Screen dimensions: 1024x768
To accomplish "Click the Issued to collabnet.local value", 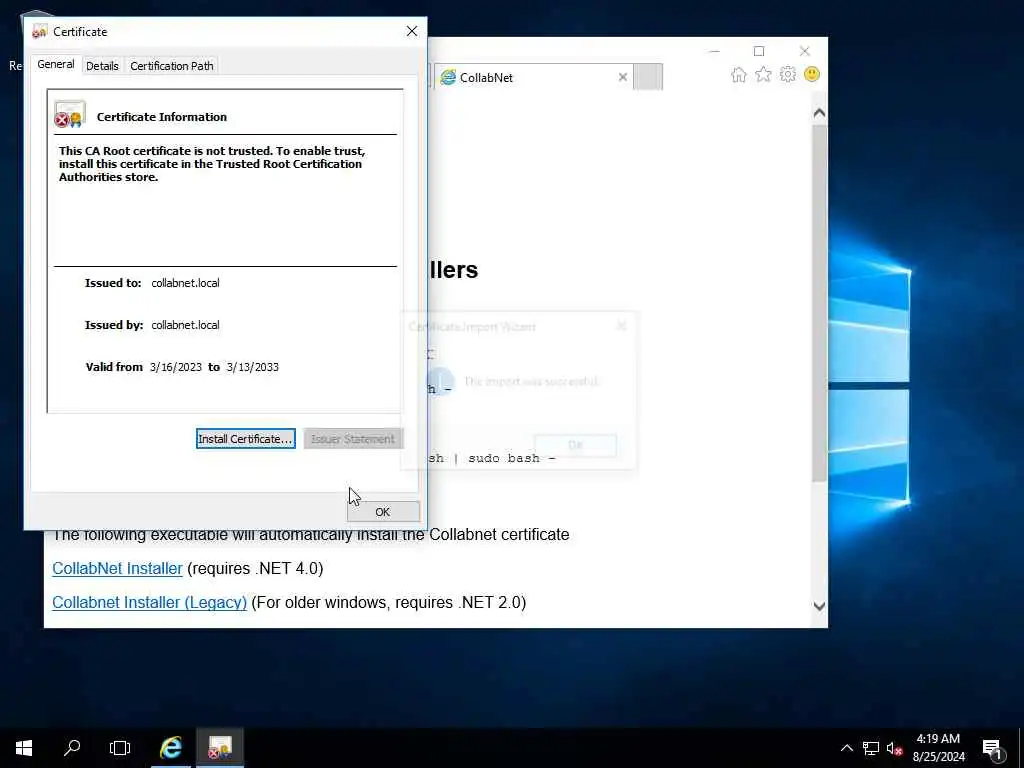I will pos(185,283).
